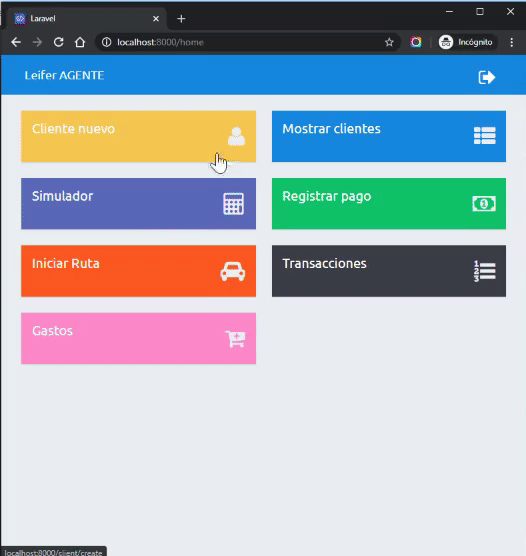Screen dimensions: 526x556
Task: Open a new tab with the plus button
Action: [181, 18]
